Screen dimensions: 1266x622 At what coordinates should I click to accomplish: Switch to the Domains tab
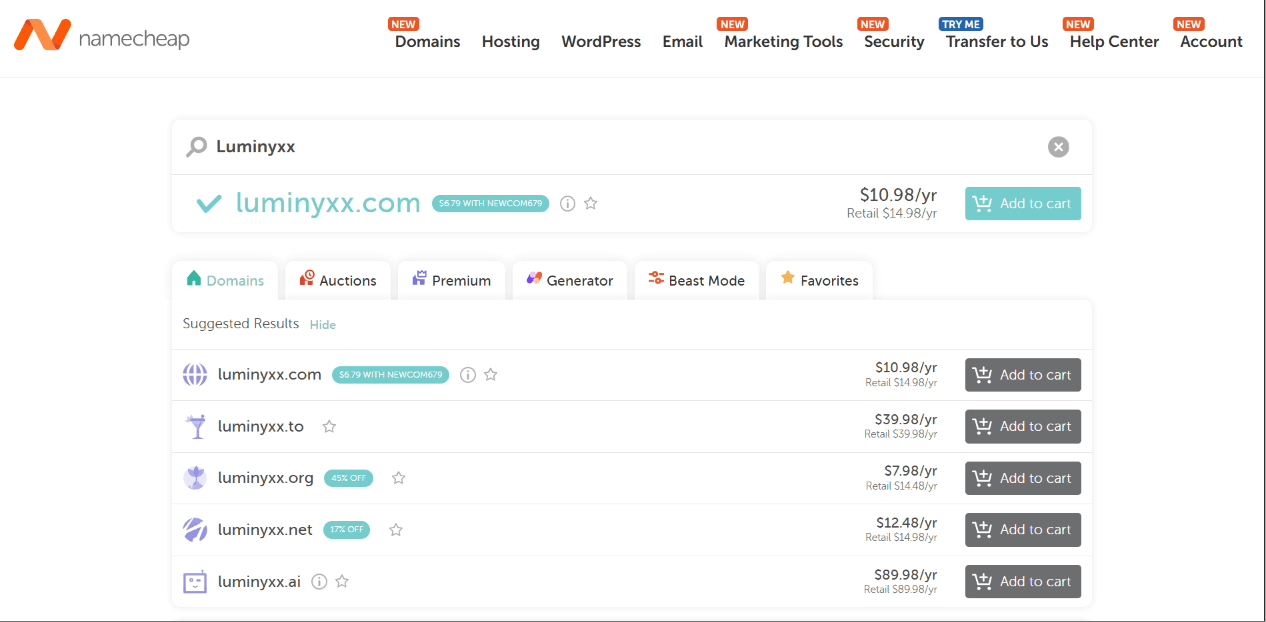(225, 280)
